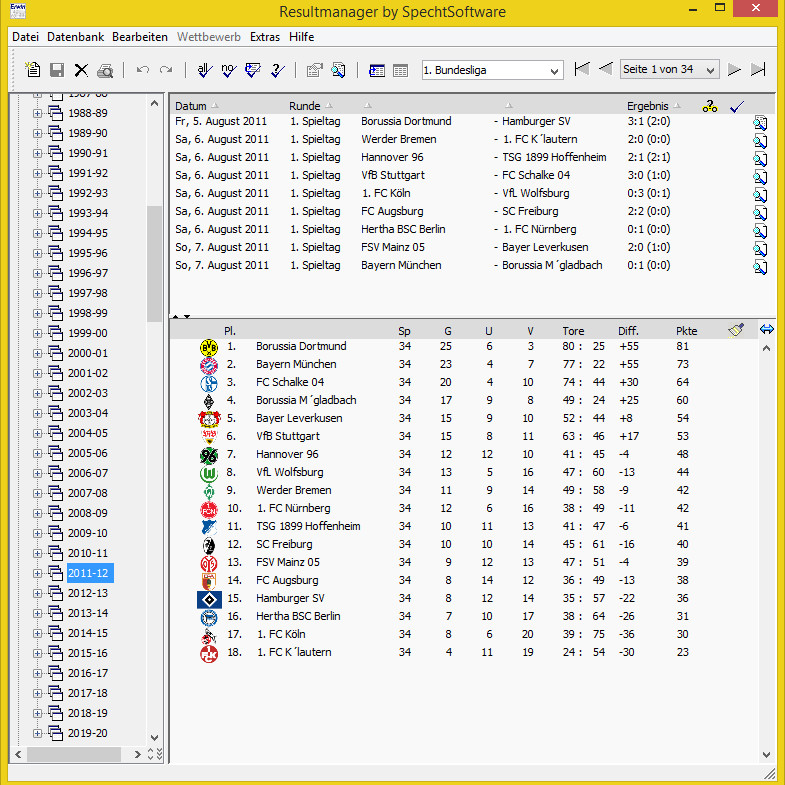Click the 'no' checkmark icon
Screen dimensions: 785x785
pos(228,70)
